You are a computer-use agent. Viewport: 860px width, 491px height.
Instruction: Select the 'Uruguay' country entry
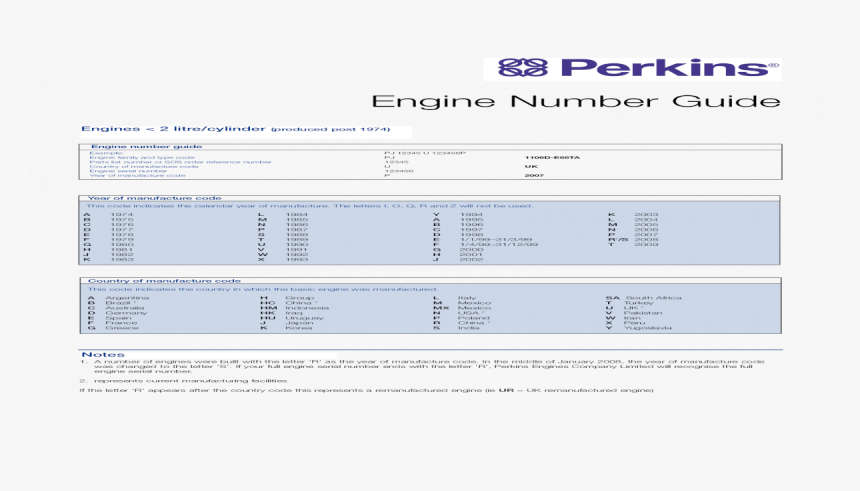[x=305, y=318]
